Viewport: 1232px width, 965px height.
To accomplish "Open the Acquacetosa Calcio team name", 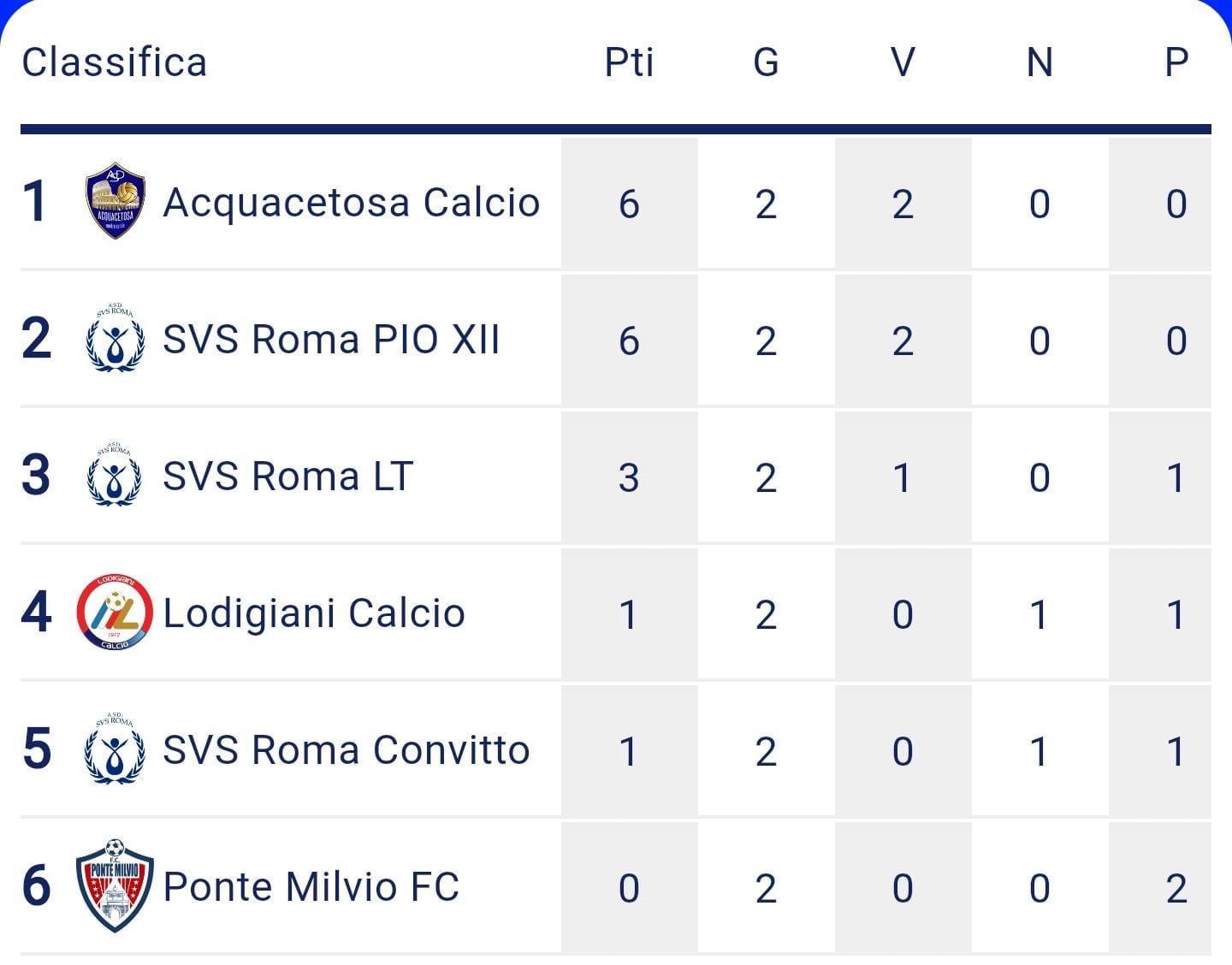I will (x=352, y=204).
